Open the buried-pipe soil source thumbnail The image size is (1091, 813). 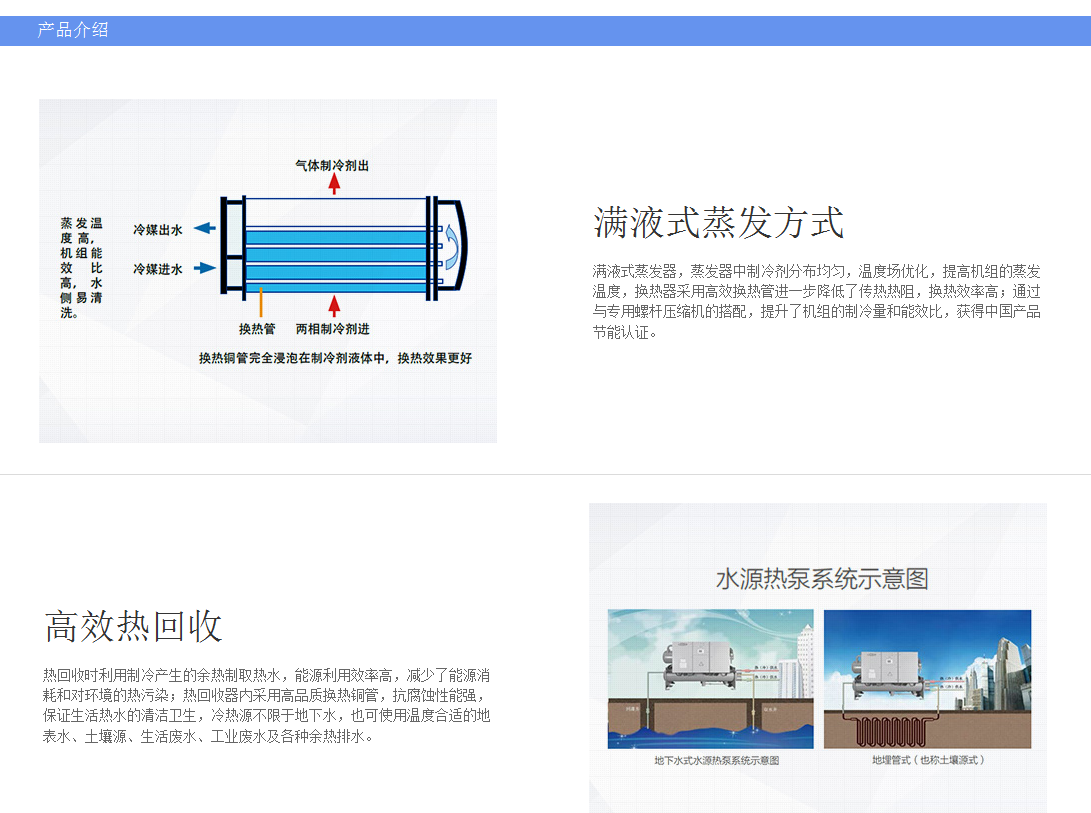point(927,679)
